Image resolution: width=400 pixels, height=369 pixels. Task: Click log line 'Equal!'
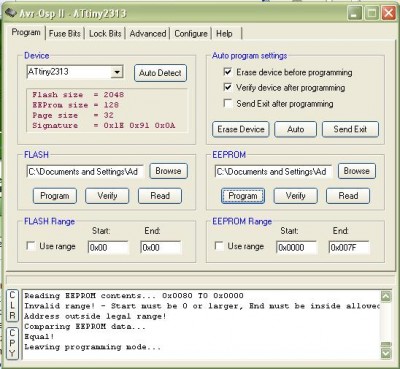[x=39, y=337]
